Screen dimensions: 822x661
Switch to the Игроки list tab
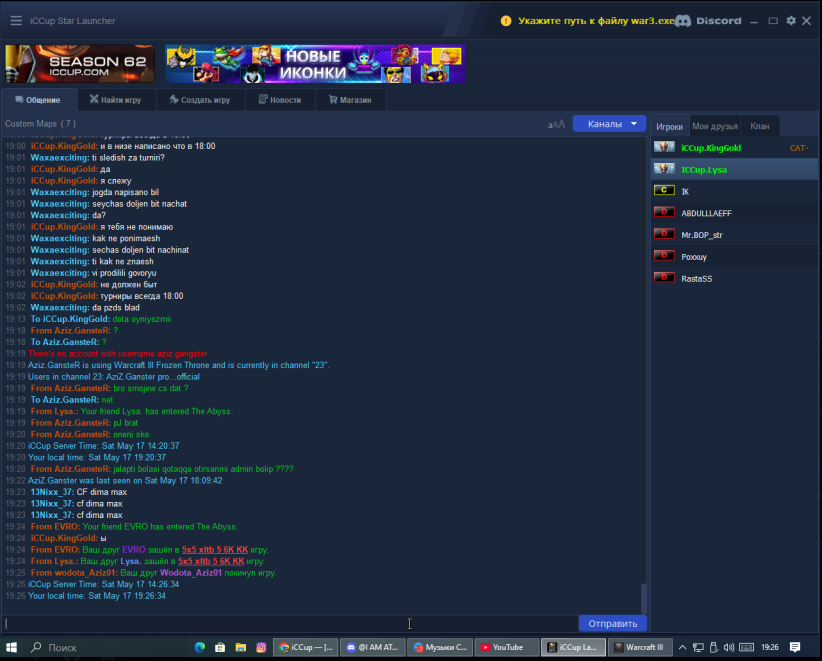tap(669, 126)
